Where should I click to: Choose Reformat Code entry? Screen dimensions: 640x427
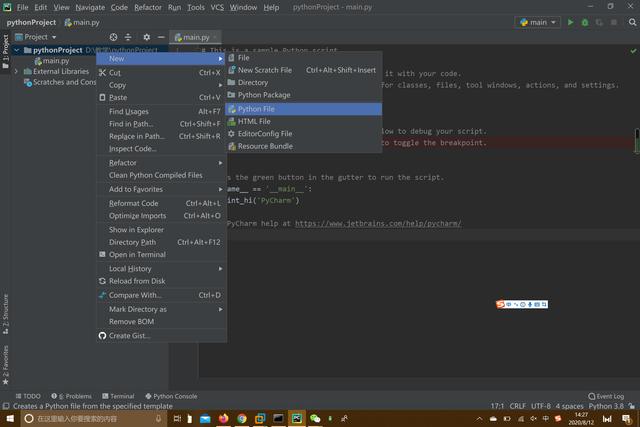click(x=161, y=203)
